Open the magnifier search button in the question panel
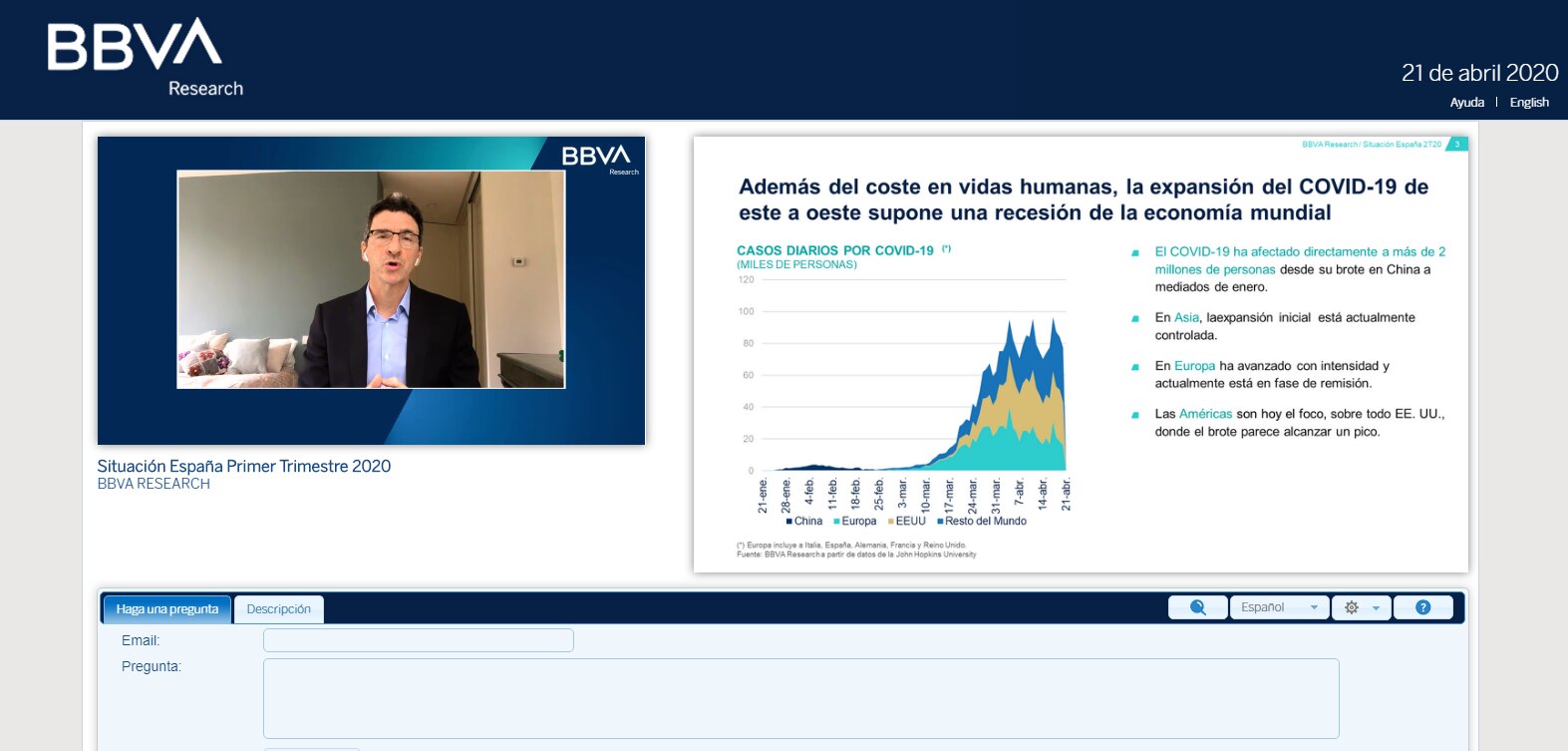 pyautogui.click(x=1197, y=607)
